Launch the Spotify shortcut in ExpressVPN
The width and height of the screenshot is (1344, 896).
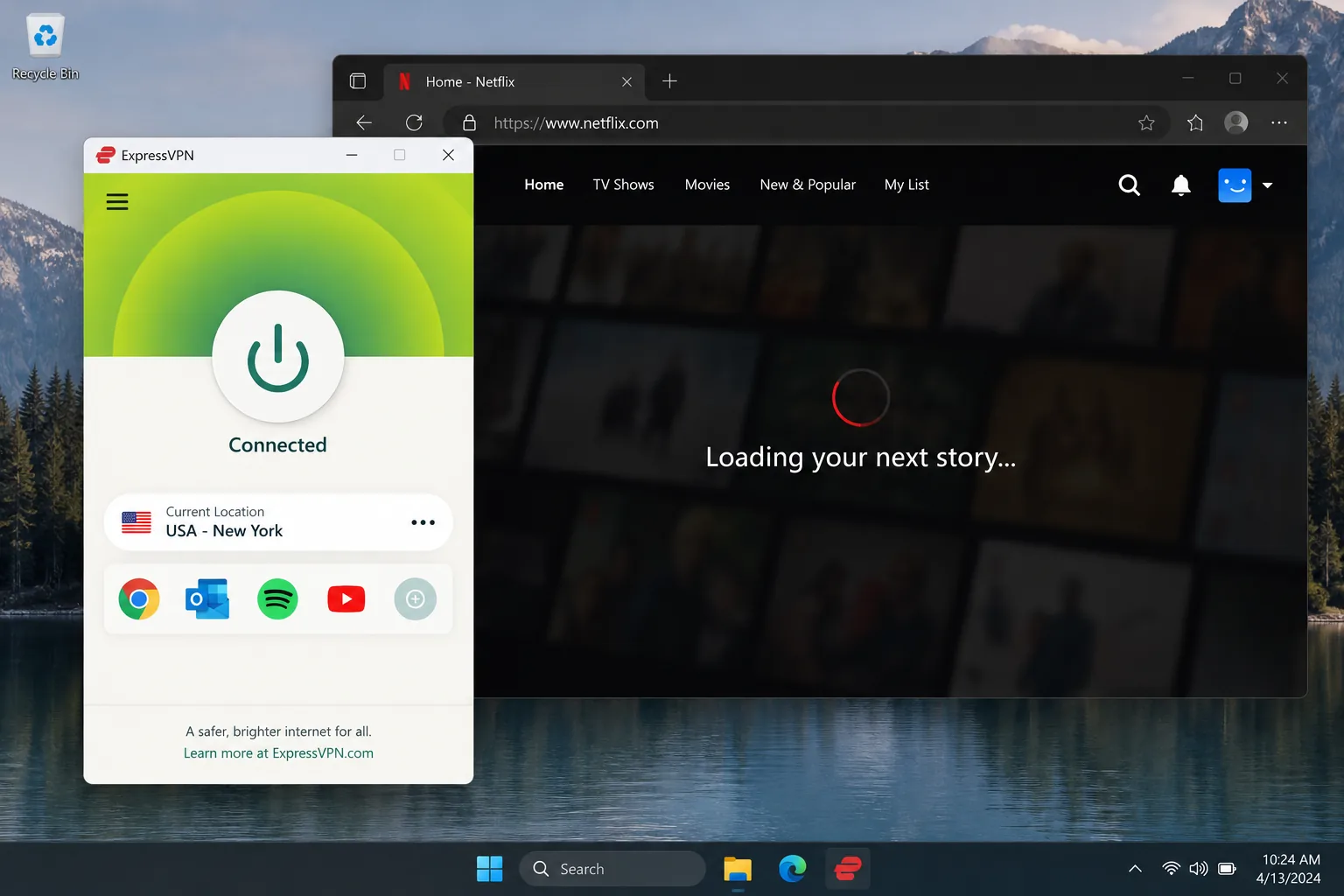277,599
